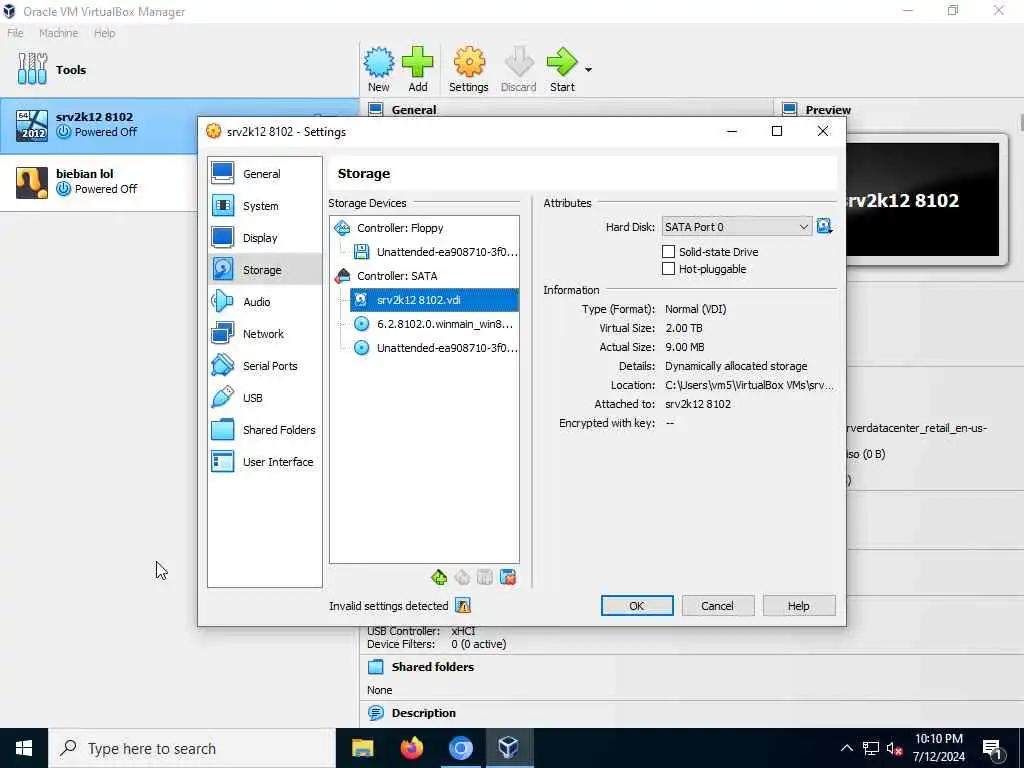Open the User Interface settings category
Screen dimensions: 1024x768
coord(264,462)
